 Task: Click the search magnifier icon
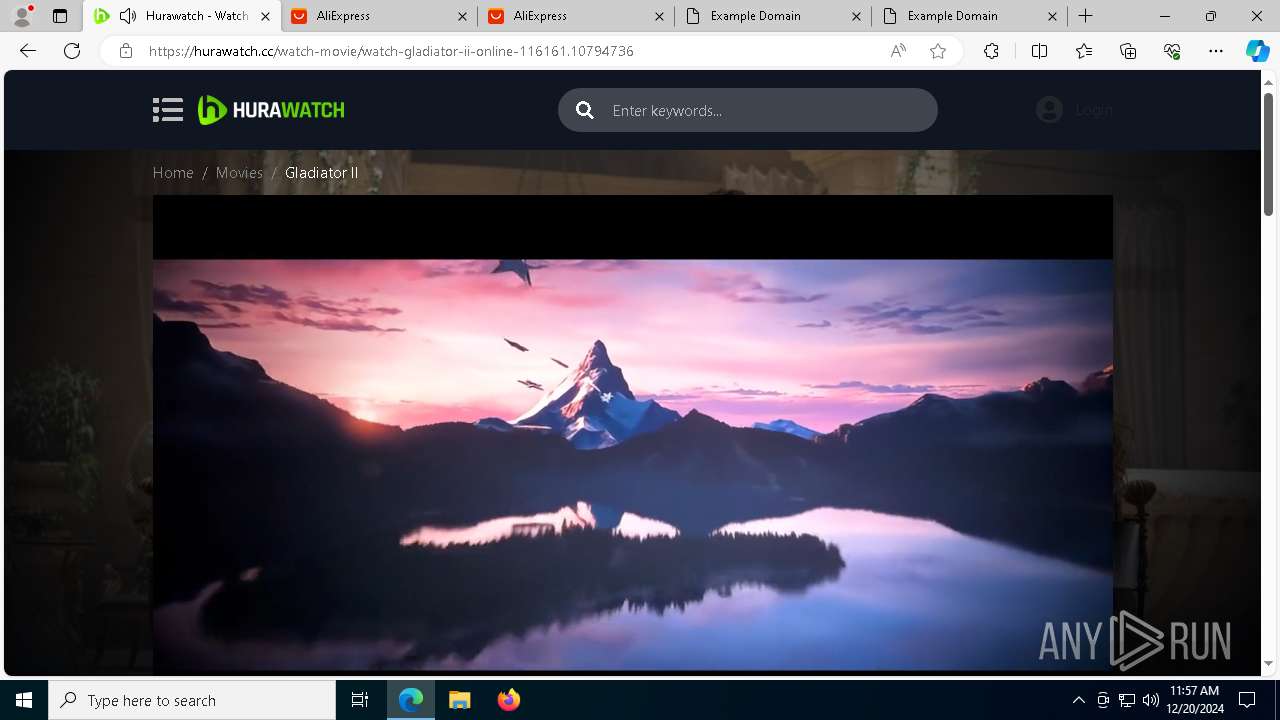point(585,110)
